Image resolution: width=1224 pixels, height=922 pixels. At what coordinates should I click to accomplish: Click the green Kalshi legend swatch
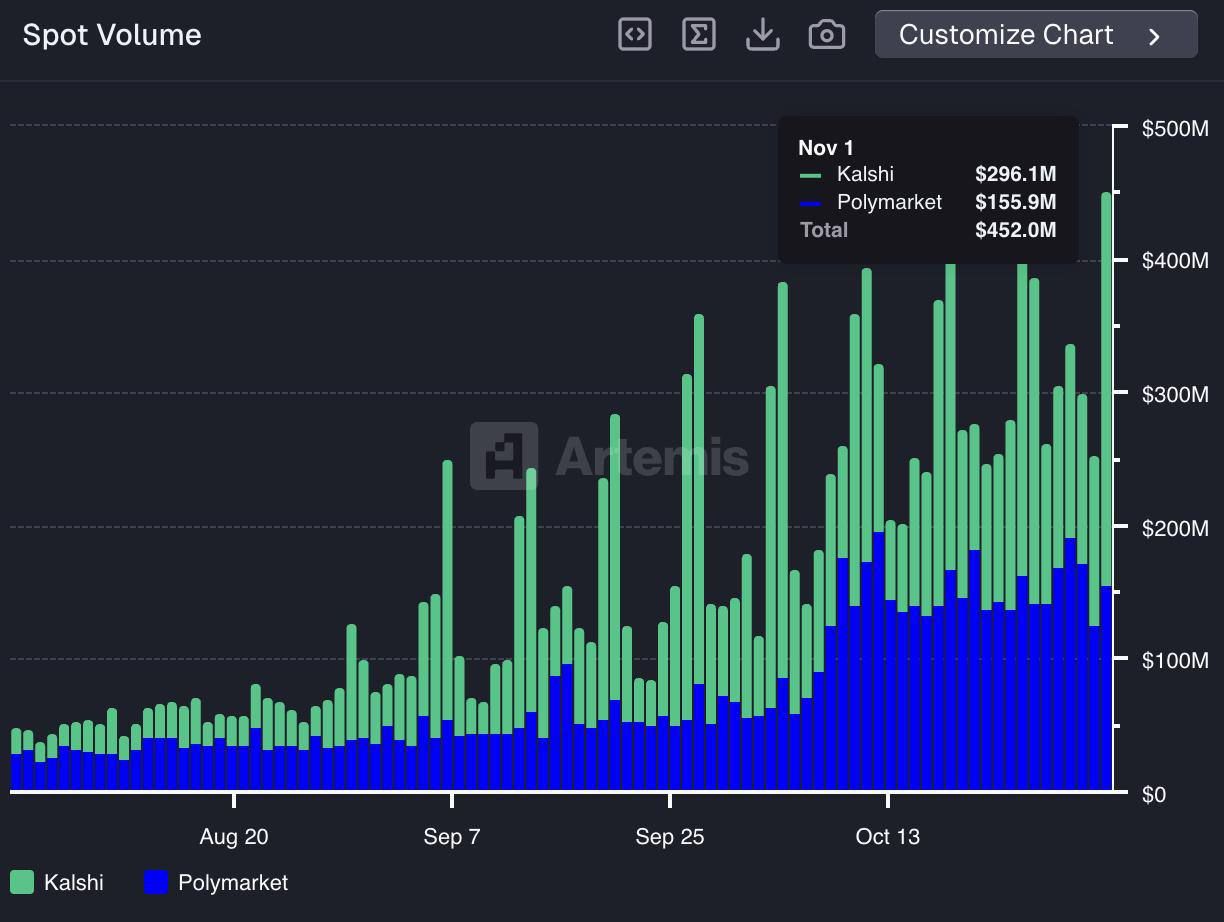[x=22, y=882]
